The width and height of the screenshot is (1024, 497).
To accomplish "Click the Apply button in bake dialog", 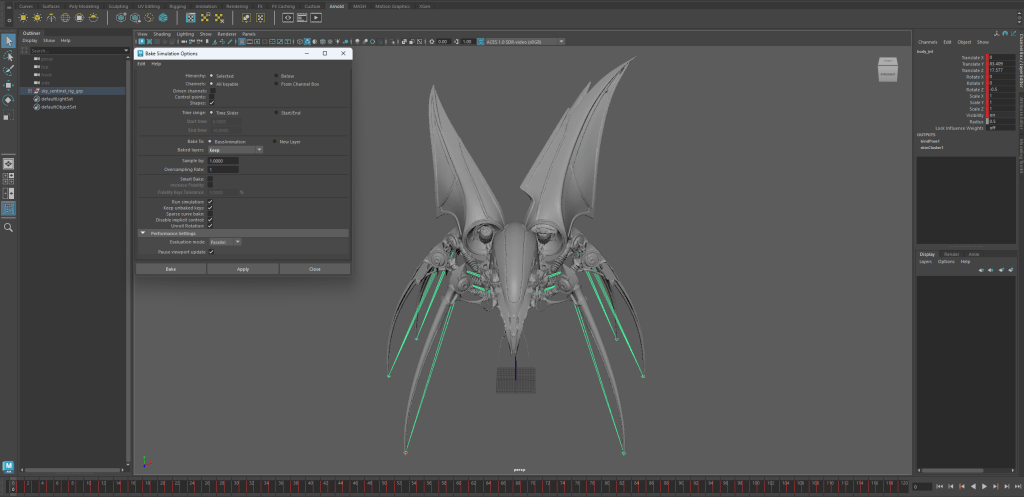I will [x=243, y=269].
